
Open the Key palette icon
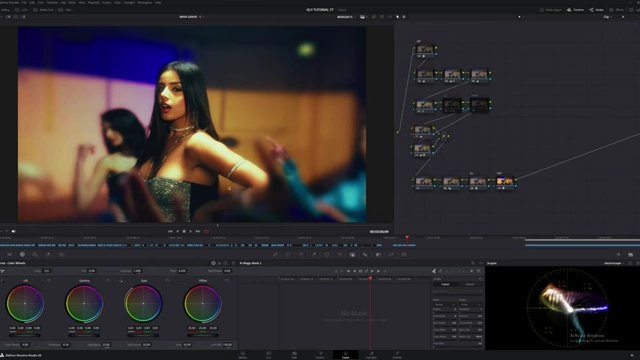tap(378, 254)
